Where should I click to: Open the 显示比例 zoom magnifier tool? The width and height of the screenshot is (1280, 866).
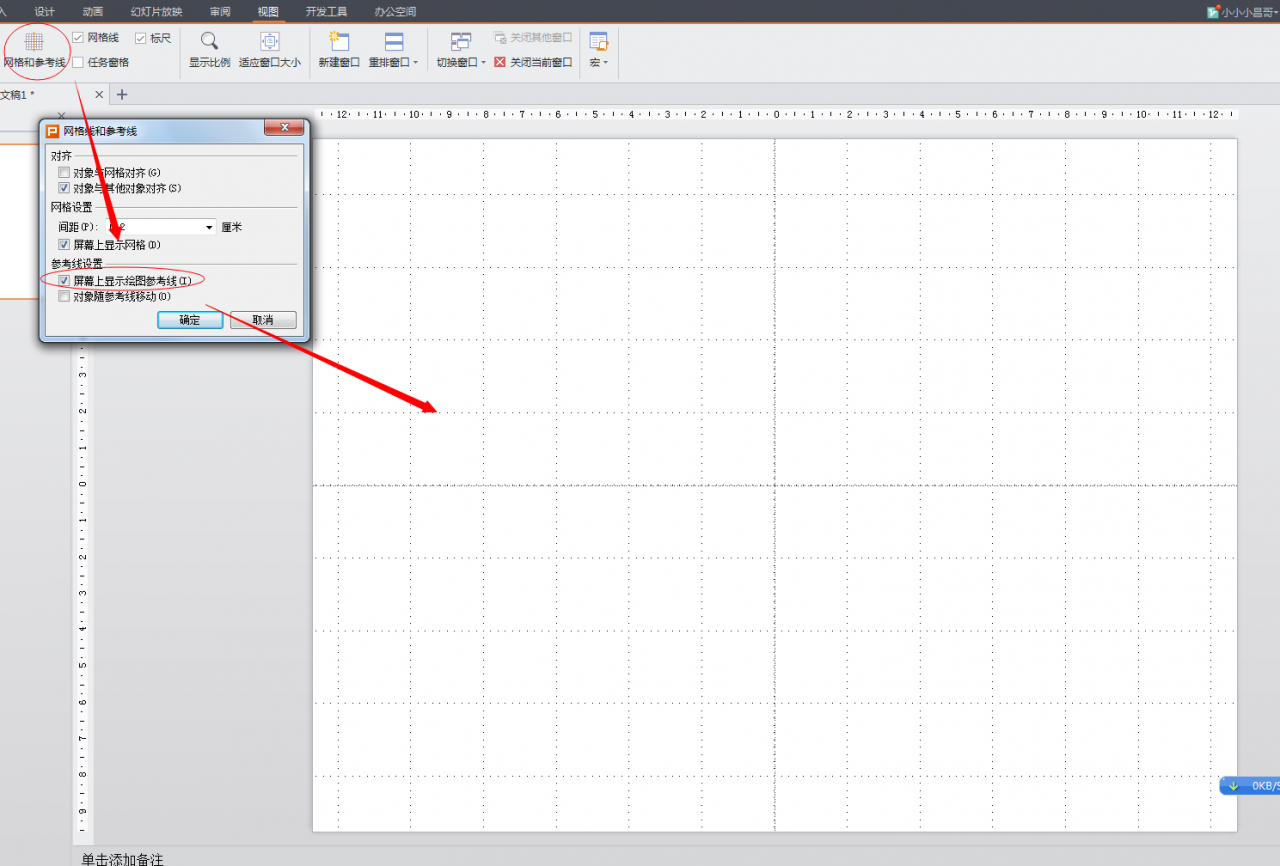coord(210,41)
